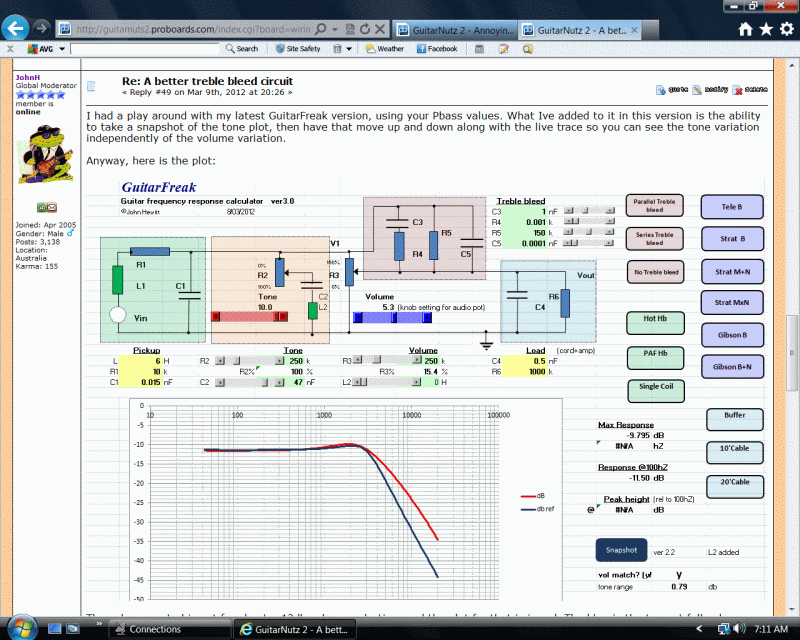The height and width of the screenshot is (640, 800).
Task: Click JohnH's email envelope icon
Action: coord(52,207)
